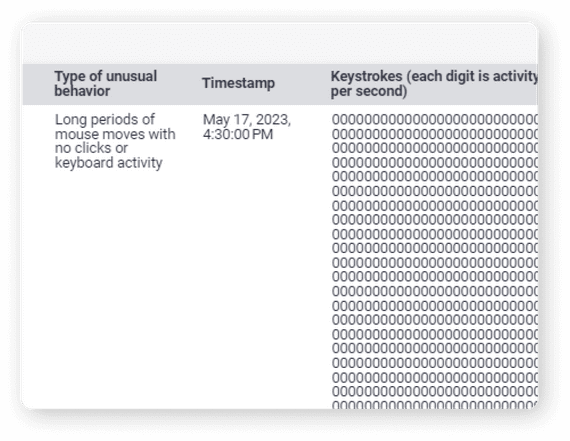Click the first line of keystroke zeros
Screen dimensions: 570x441
(434, 120)
